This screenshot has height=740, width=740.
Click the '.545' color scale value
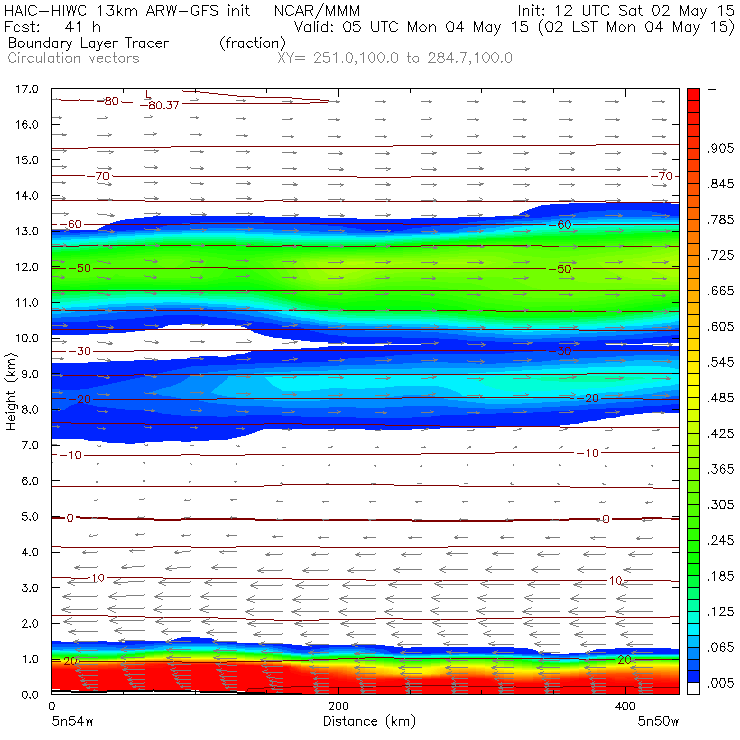click(x=720, y=362)
